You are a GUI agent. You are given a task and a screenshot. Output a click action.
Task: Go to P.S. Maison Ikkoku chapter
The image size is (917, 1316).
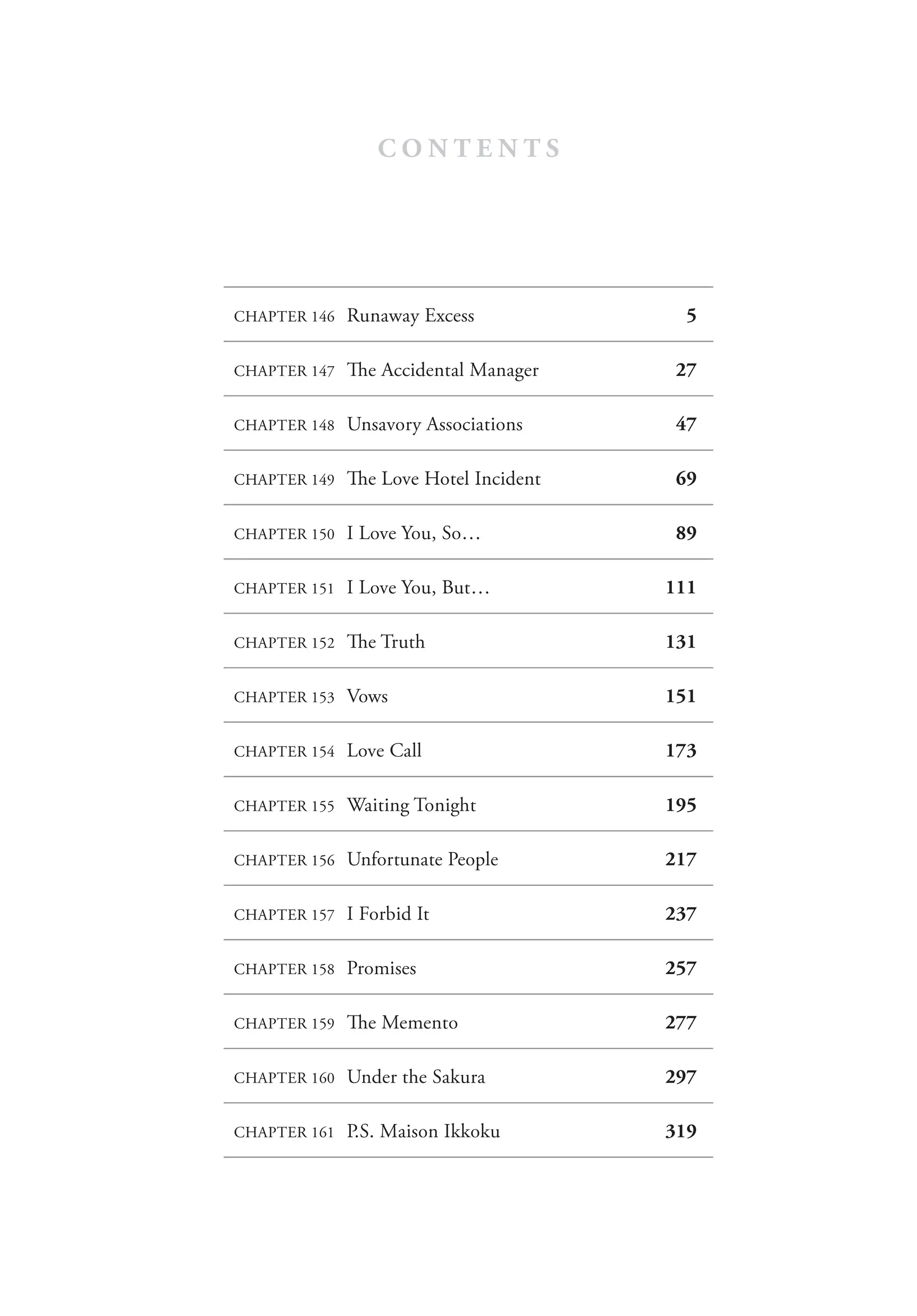pyautogui.click(x=468, y=1131)
